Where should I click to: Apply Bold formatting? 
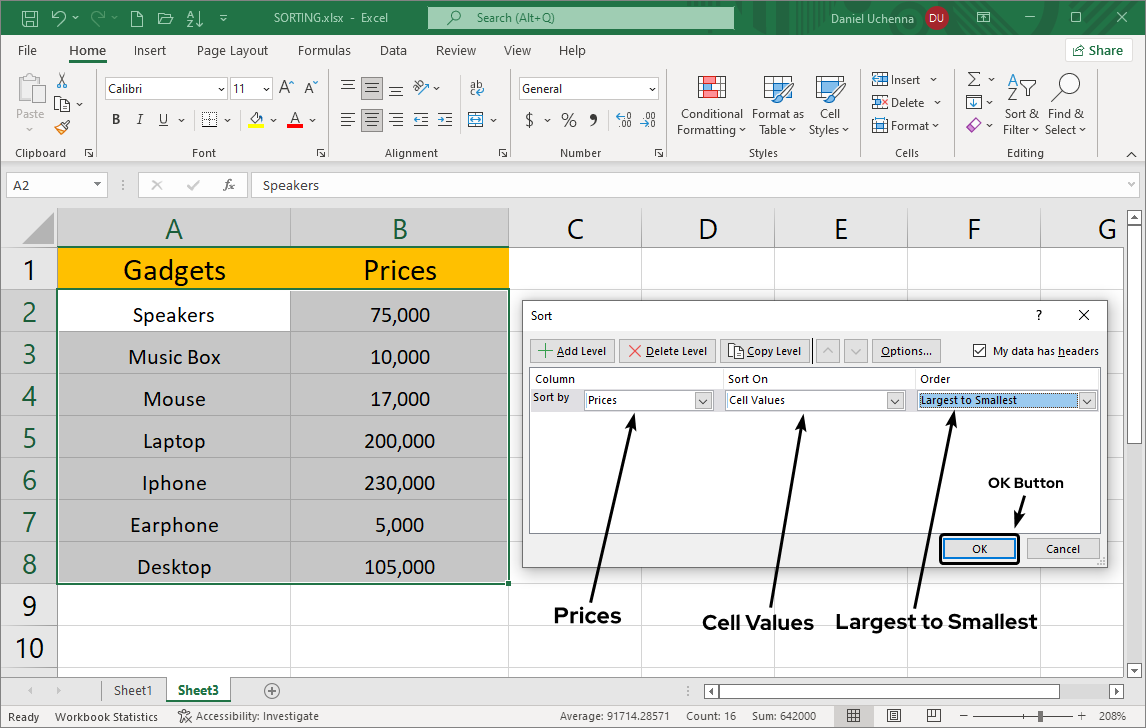click(115, 119)
